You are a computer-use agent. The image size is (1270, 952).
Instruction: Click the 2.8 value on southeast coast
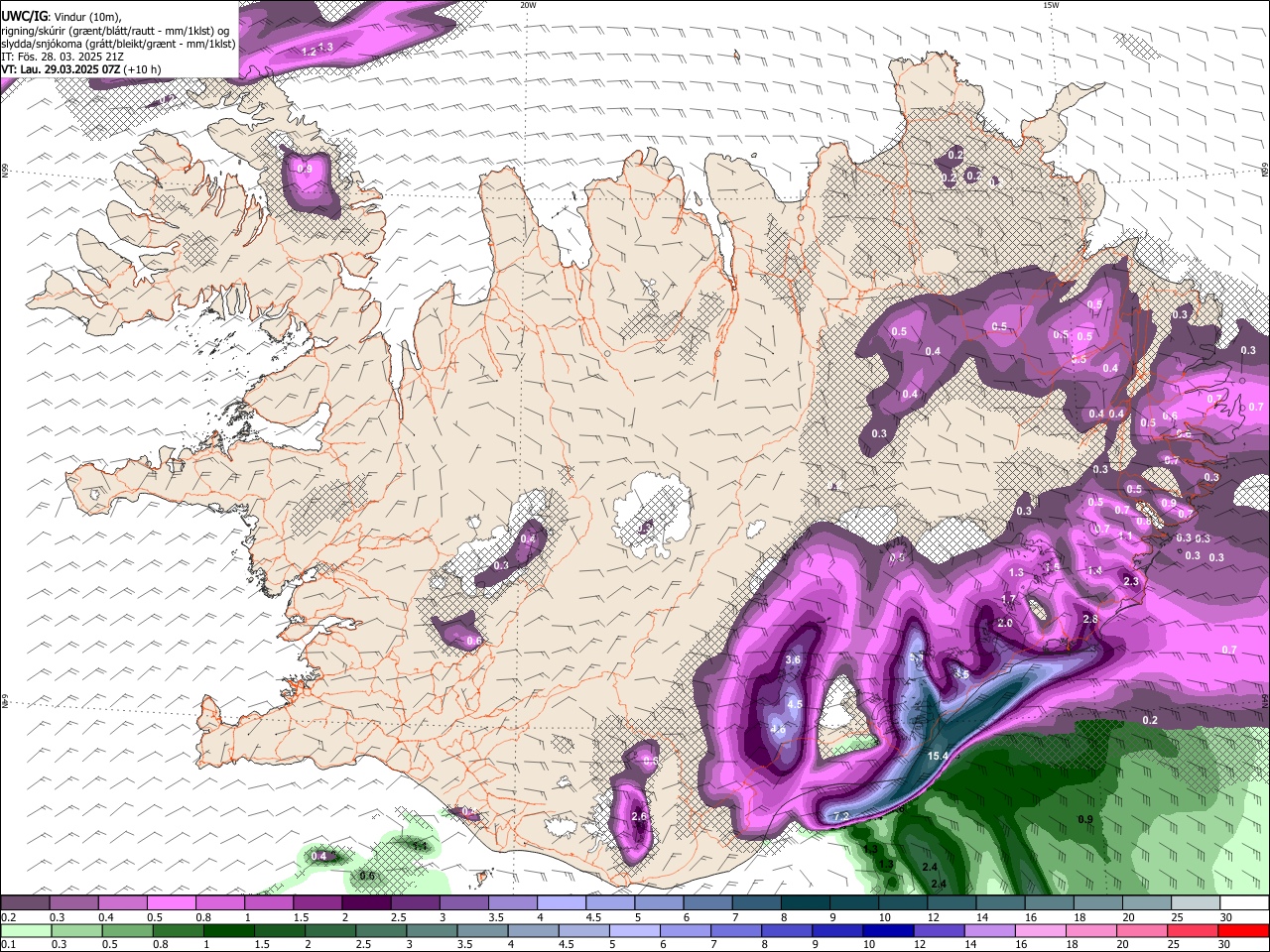(1090, 619)
